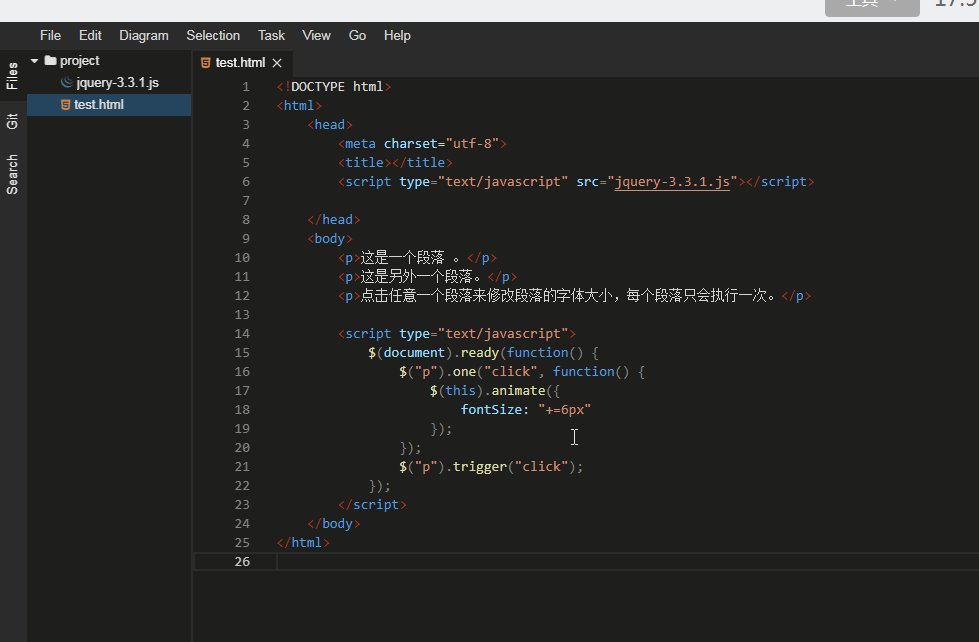979x642 pixels.
Task: Open the Task menu
Action: point(271,36)
